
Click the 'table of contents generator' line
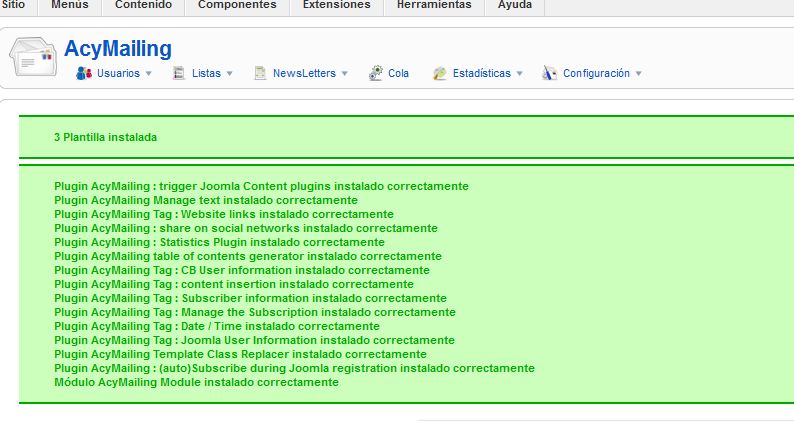(248, 256)
